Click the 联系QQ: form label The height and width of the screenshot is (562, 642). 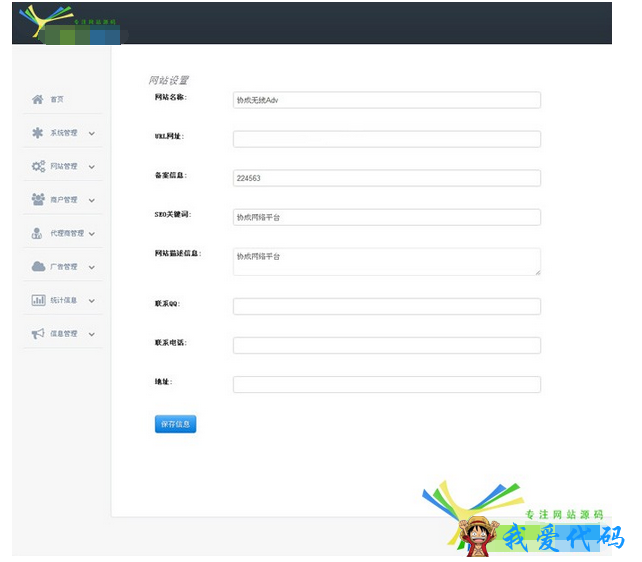[167, 303]
